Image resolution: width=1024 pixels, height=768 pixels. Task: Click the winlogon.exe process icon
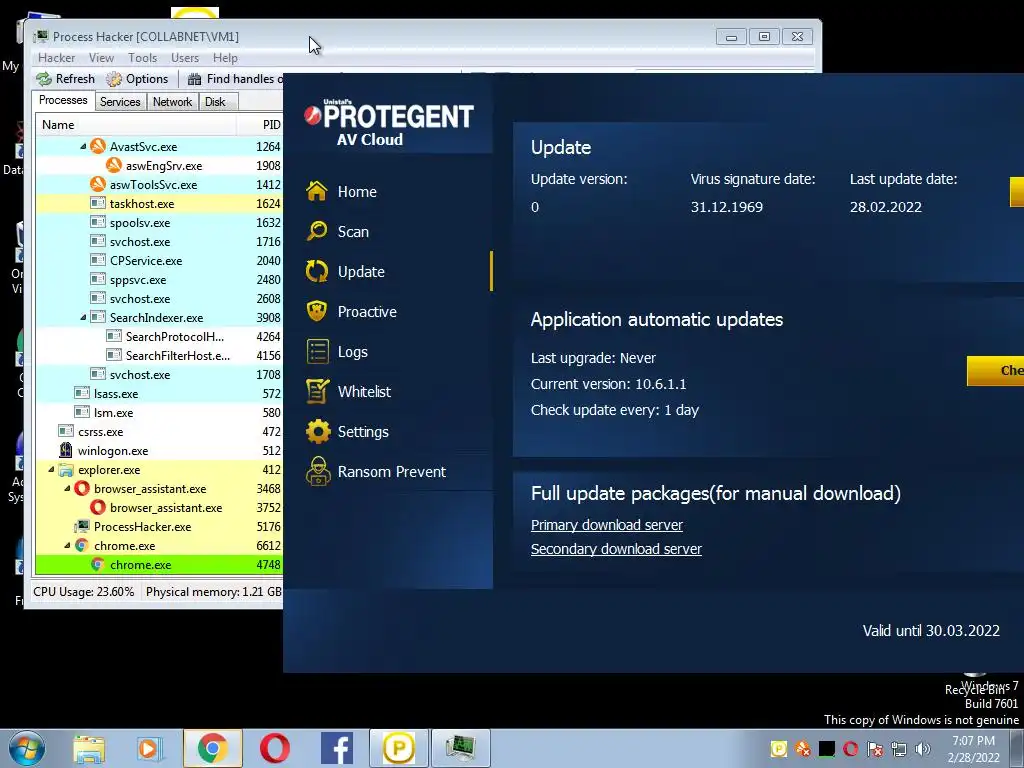click(66, 450)
